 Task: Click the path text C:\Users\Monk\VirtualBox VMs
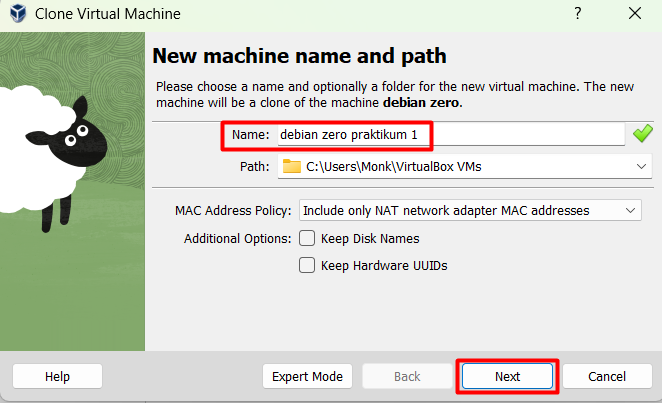coord(393,167)
